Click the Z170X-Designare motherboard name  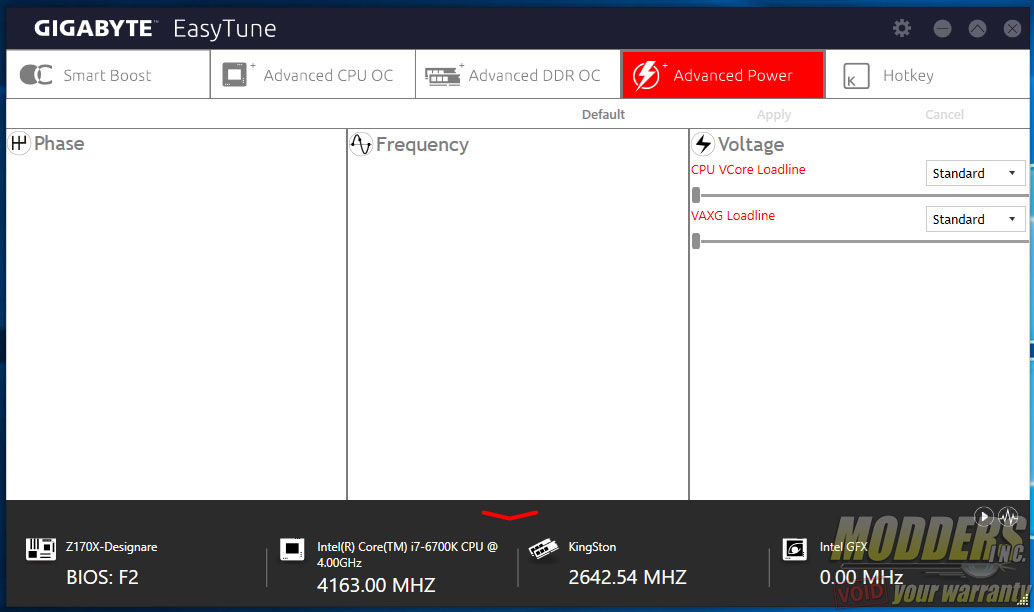pos(111,547)
